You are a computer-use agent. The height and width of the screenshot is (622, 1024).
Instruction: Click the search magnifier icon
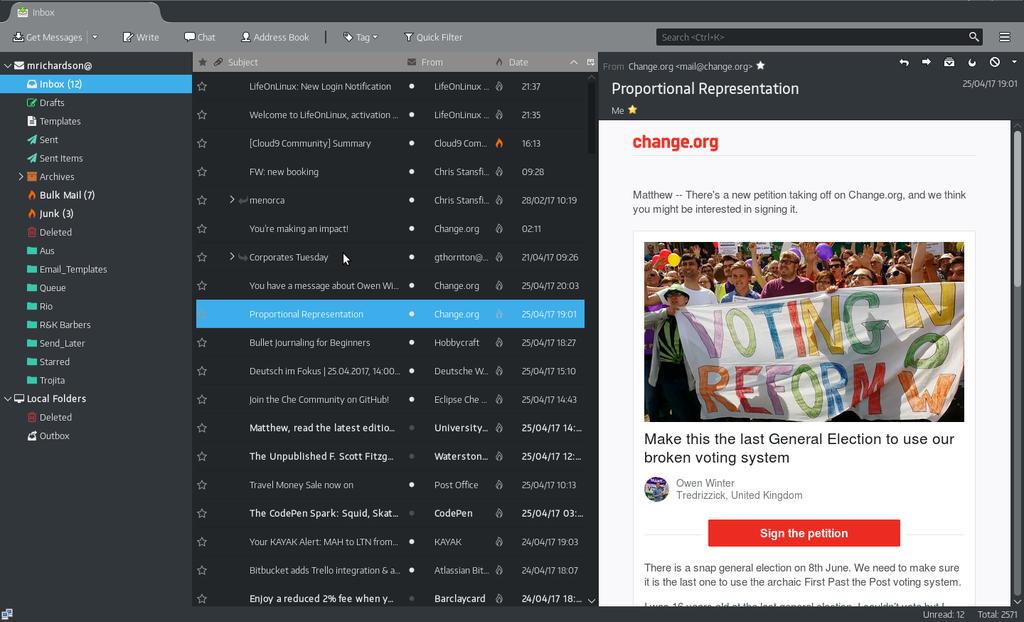point(974,37)
